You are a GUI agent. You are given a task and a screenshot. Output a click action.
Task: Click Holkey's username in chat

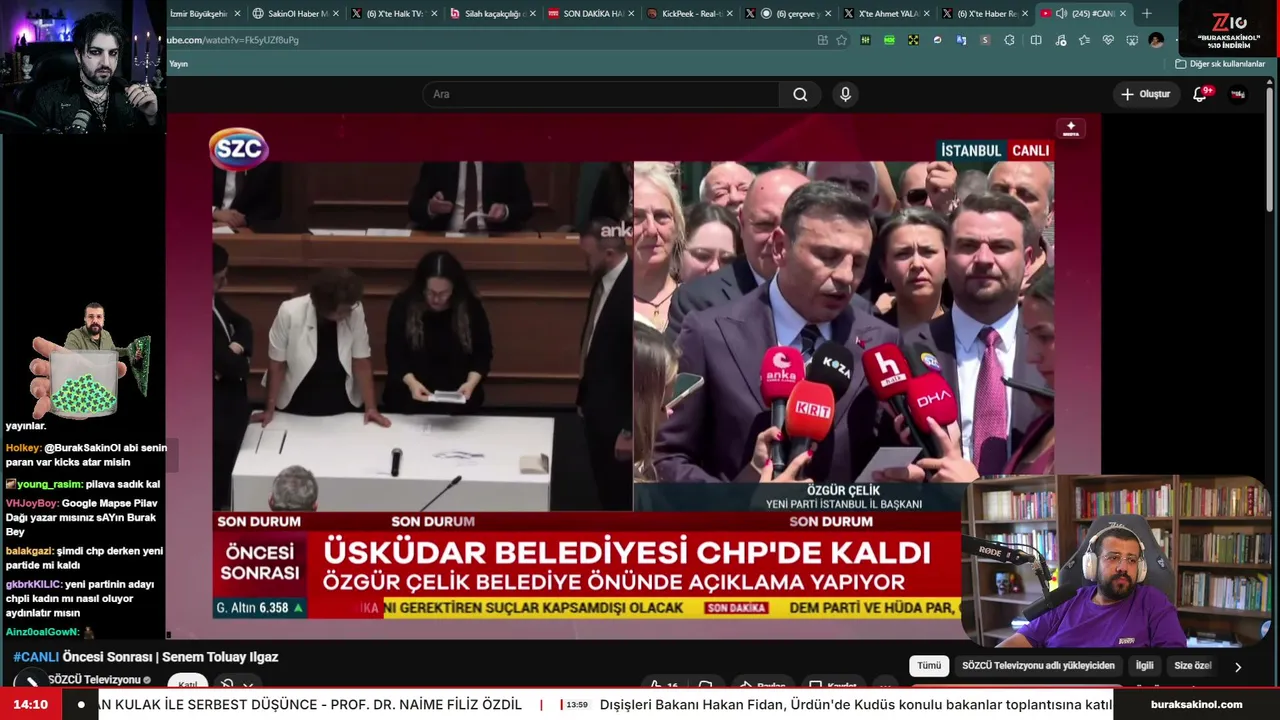[x=23, y=448]
